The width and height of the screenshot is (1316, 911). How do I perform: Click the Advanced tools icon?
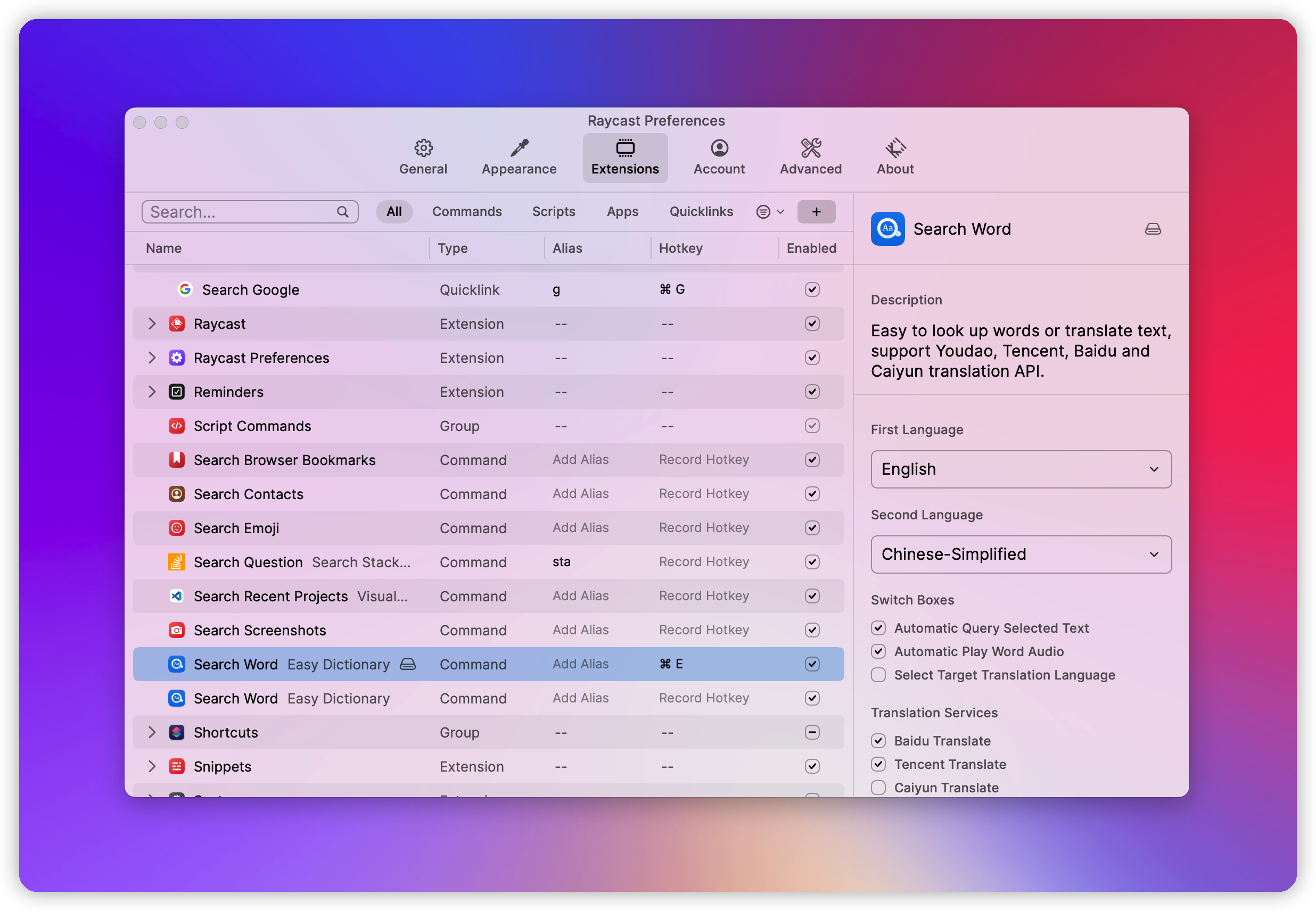810,148
